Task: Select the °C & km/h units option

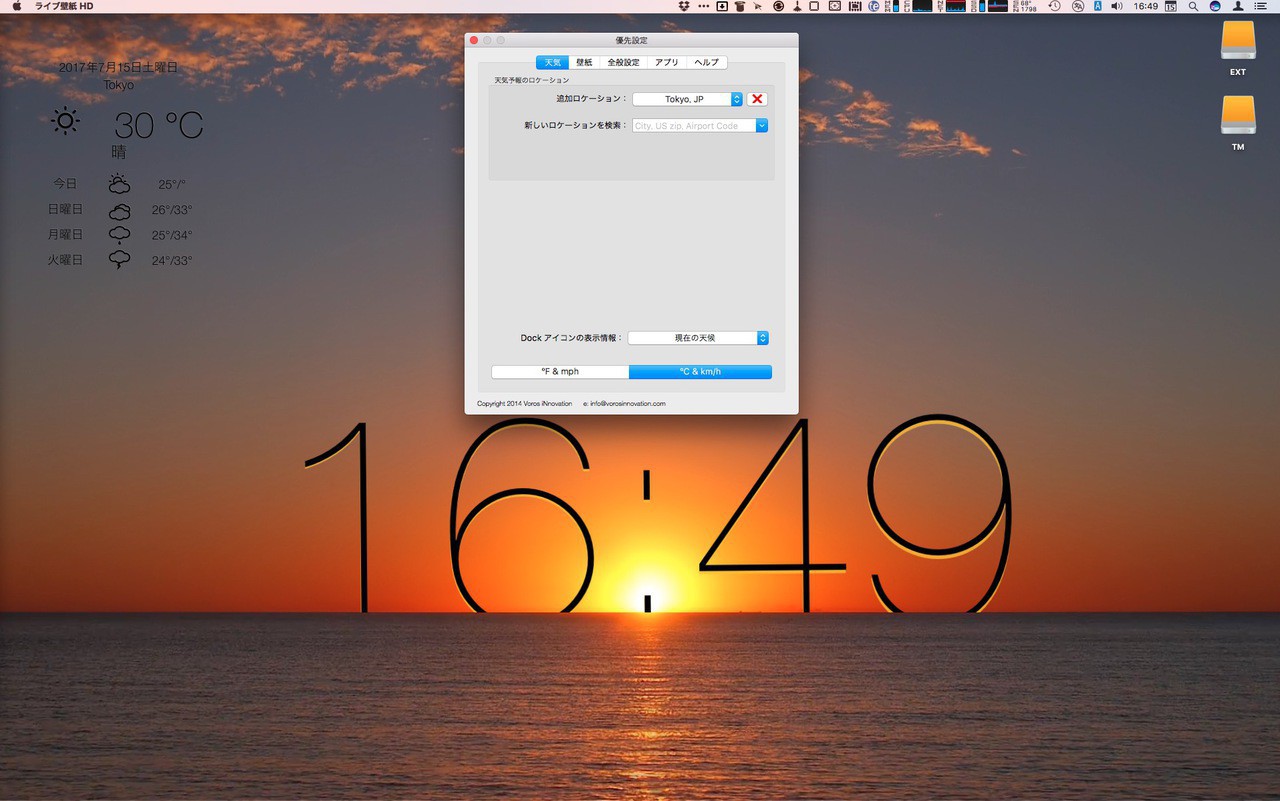Action: (700, 372)
